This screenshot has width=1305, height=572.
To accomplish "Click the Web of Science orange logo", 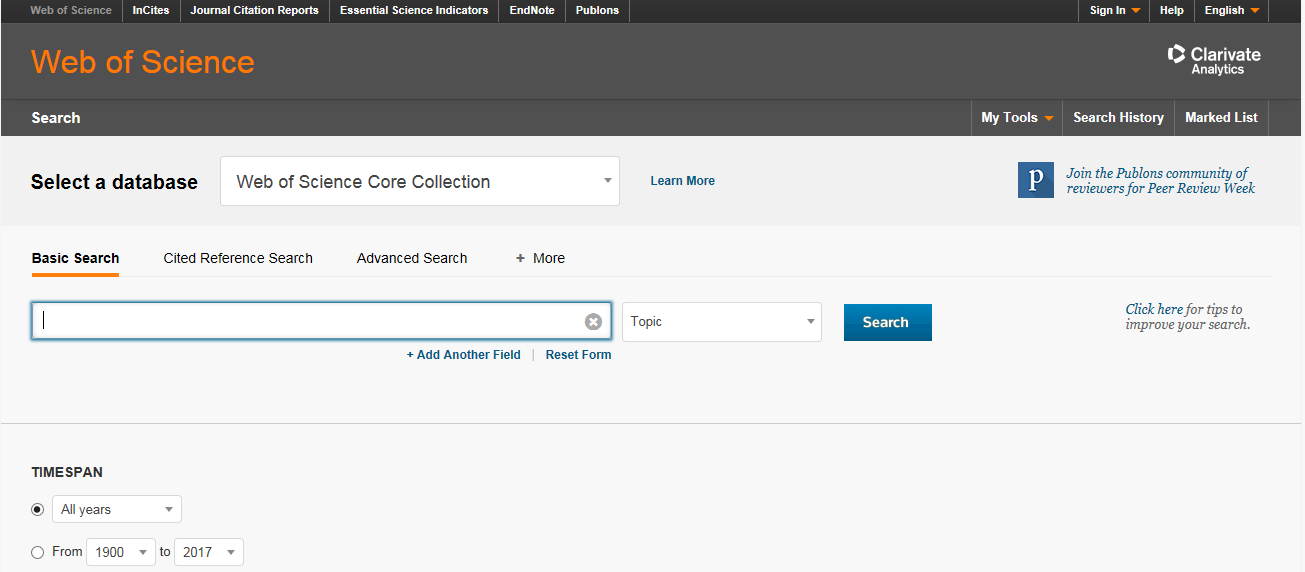I will [143, 62].
